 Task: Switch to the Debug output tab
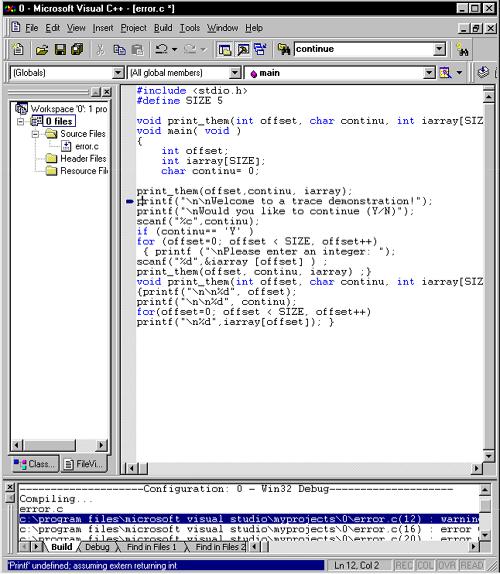pyautogui.click(x=97, y=547)
